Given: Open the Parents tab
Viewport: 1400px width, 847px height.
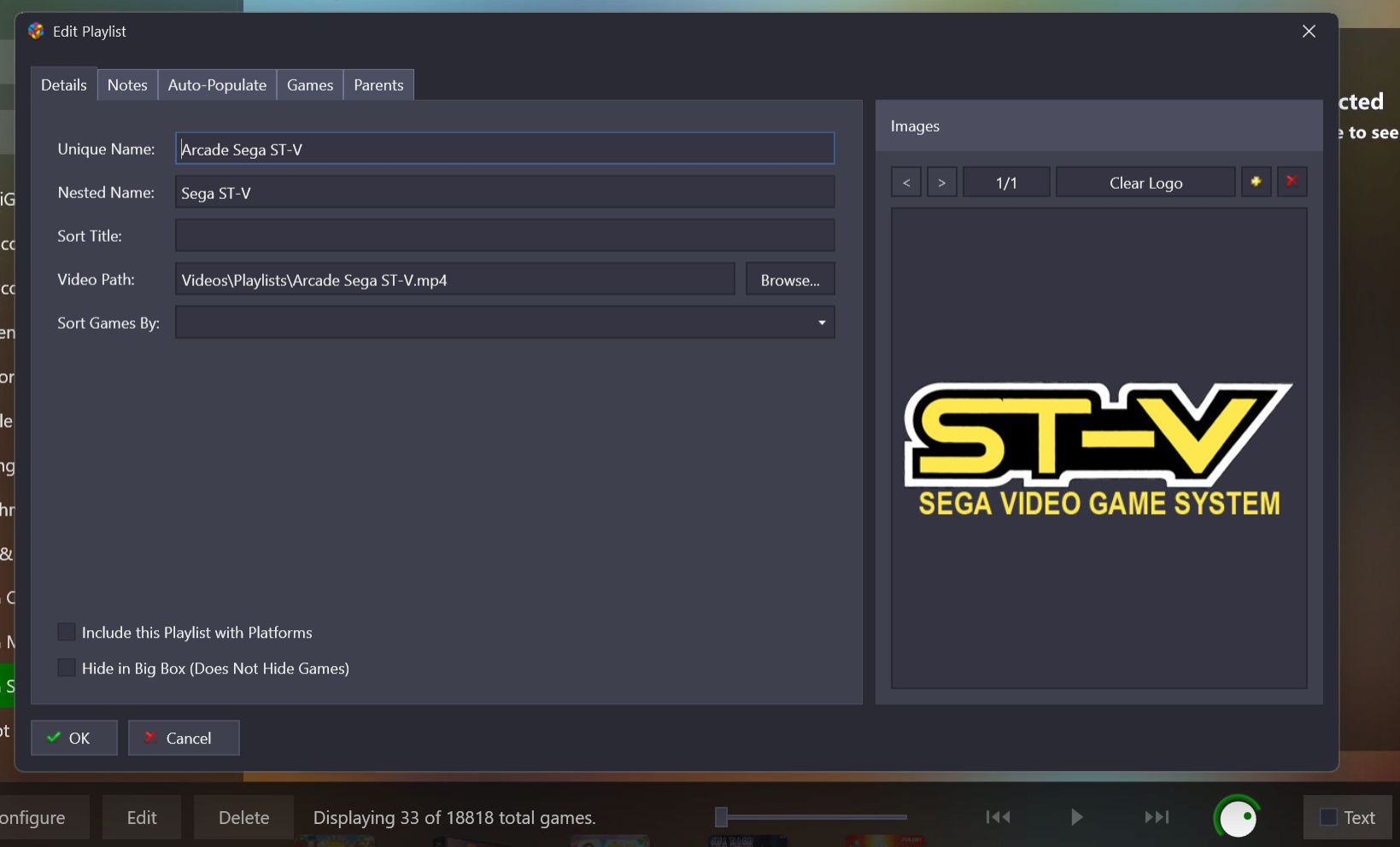Looking at the screenshot, I should click(x=378, y=85).
